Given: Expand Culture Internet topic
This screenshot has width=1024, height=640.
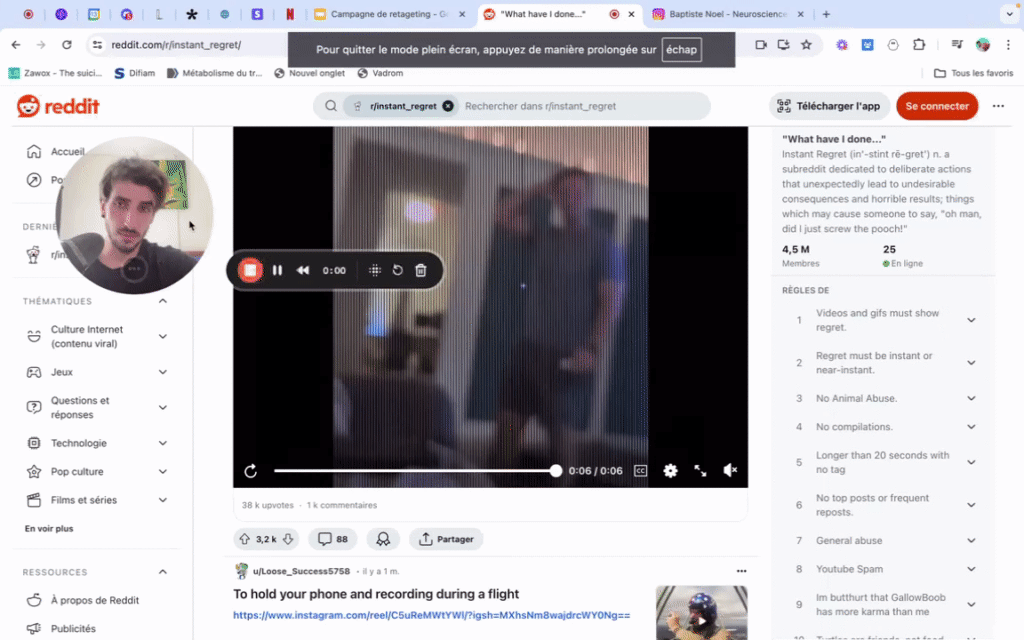Looking at the screenshot, I should [163, 336].
